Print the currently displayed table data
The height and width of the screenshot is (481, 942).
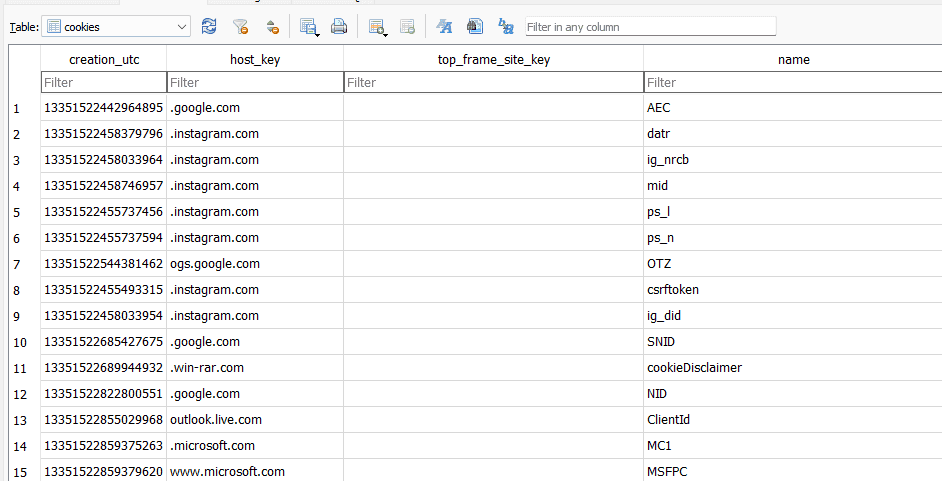339,26
